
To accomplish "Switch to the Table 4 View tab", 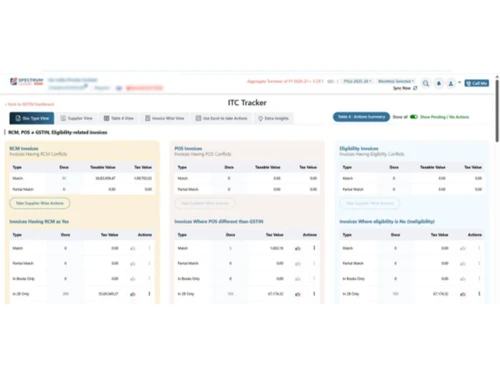I will point(118,118).
